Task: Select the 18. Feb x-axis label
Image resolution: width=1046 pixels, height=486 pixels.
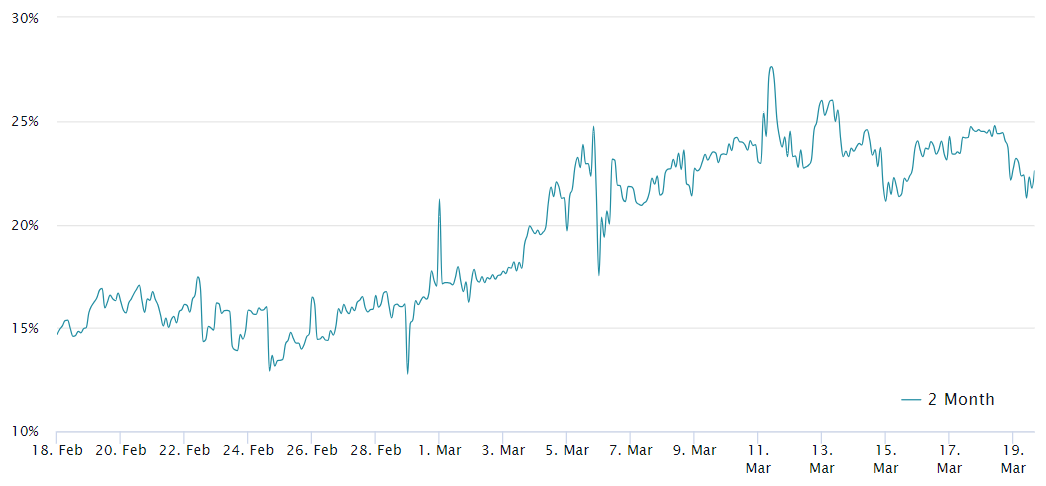Action: point(57,450)
